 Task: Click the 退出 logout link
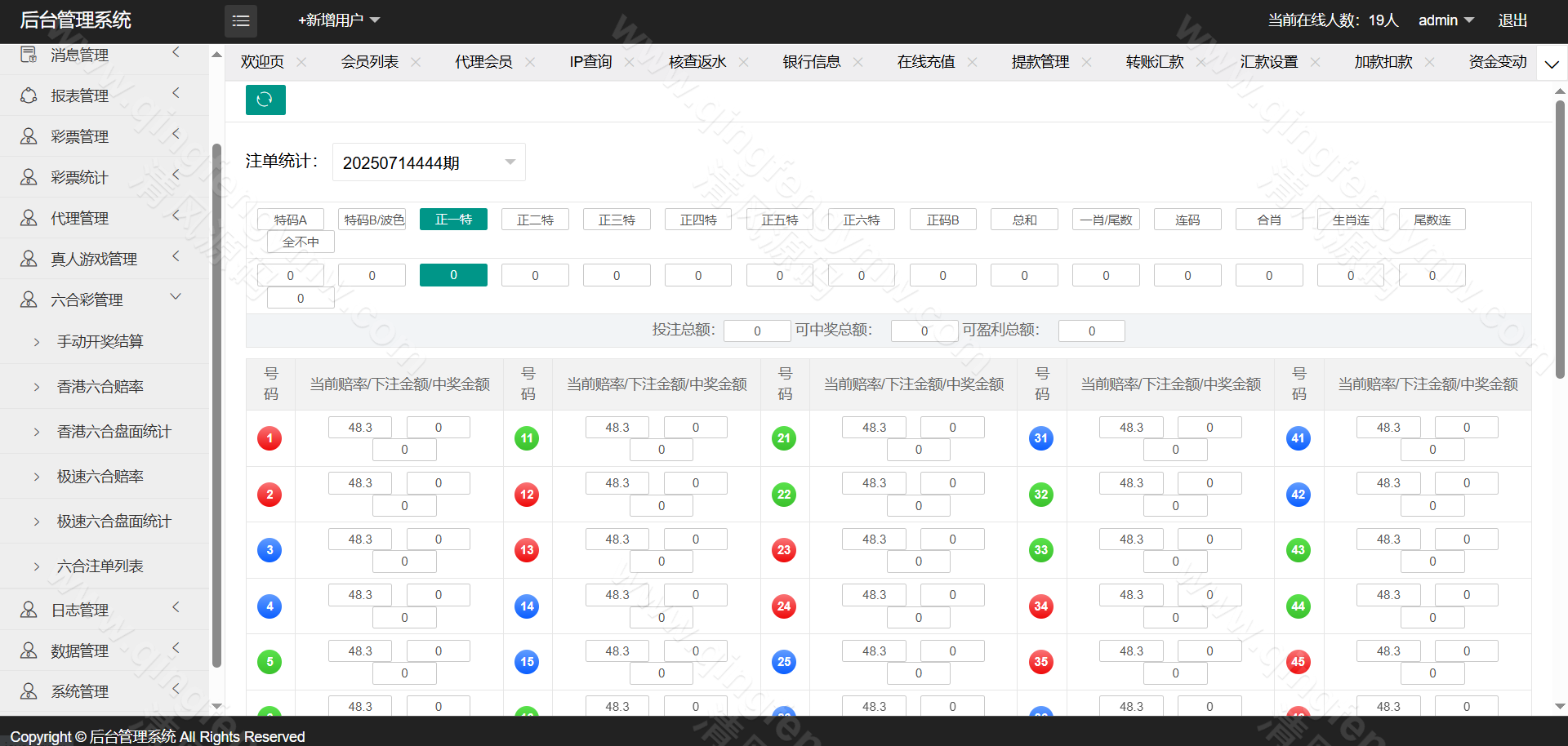(x=1512, y=20)
